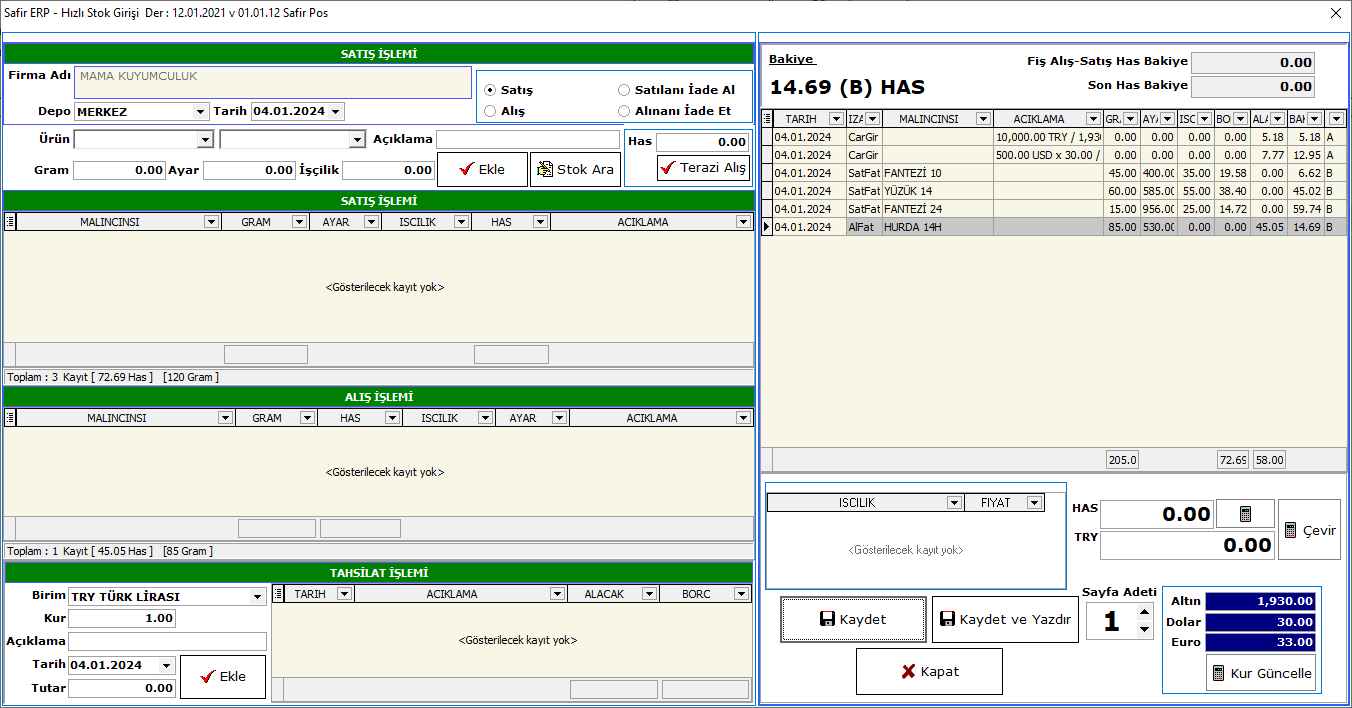Click the grid menu icon of Tahsilat table
The image size is (1352, 708).
(x=278, y=594)
